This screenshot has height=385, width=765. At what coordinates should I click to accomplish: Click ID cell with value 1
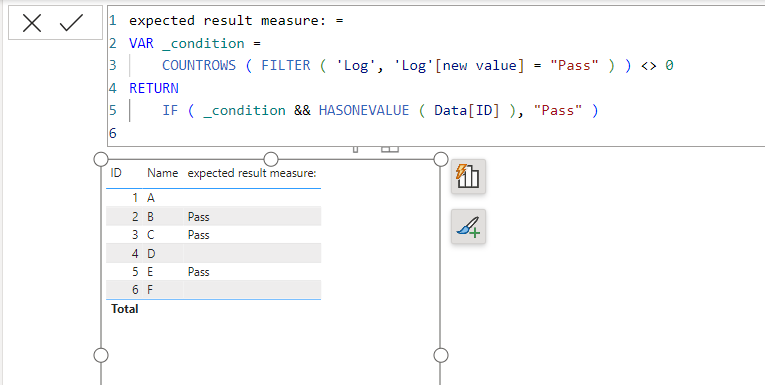[x=135, y=198]
